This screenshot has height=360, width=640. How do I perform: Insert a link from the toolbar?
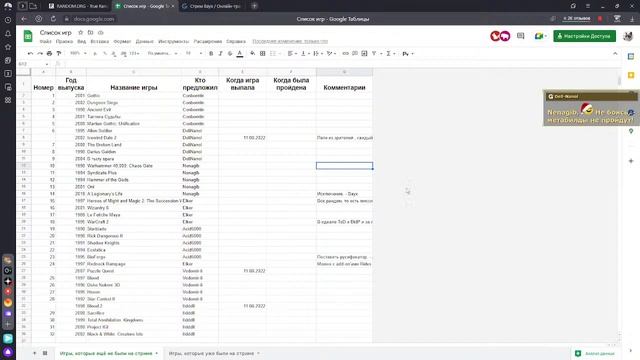pyautogui.click(x=345, y=53)
